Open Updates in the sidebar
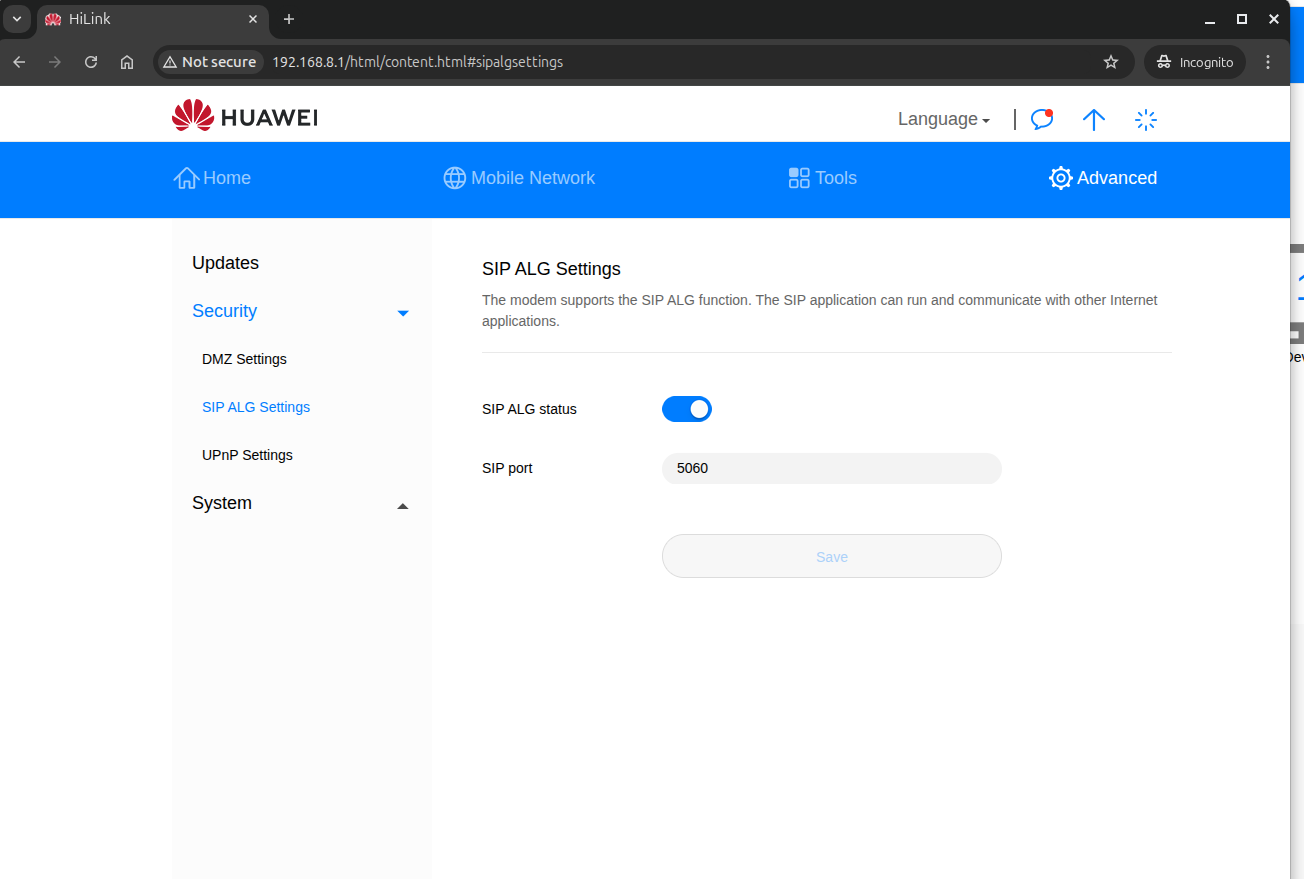The height and width of the screenshot is (879, 1304). pyautogui.click(x=225, y=263)
